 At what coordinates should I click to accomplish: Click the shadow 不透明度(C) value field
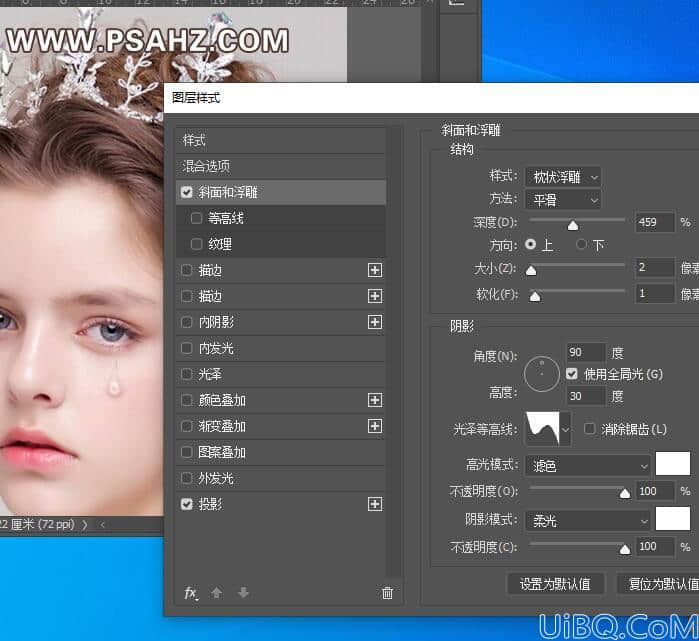(x=654, y=546)
